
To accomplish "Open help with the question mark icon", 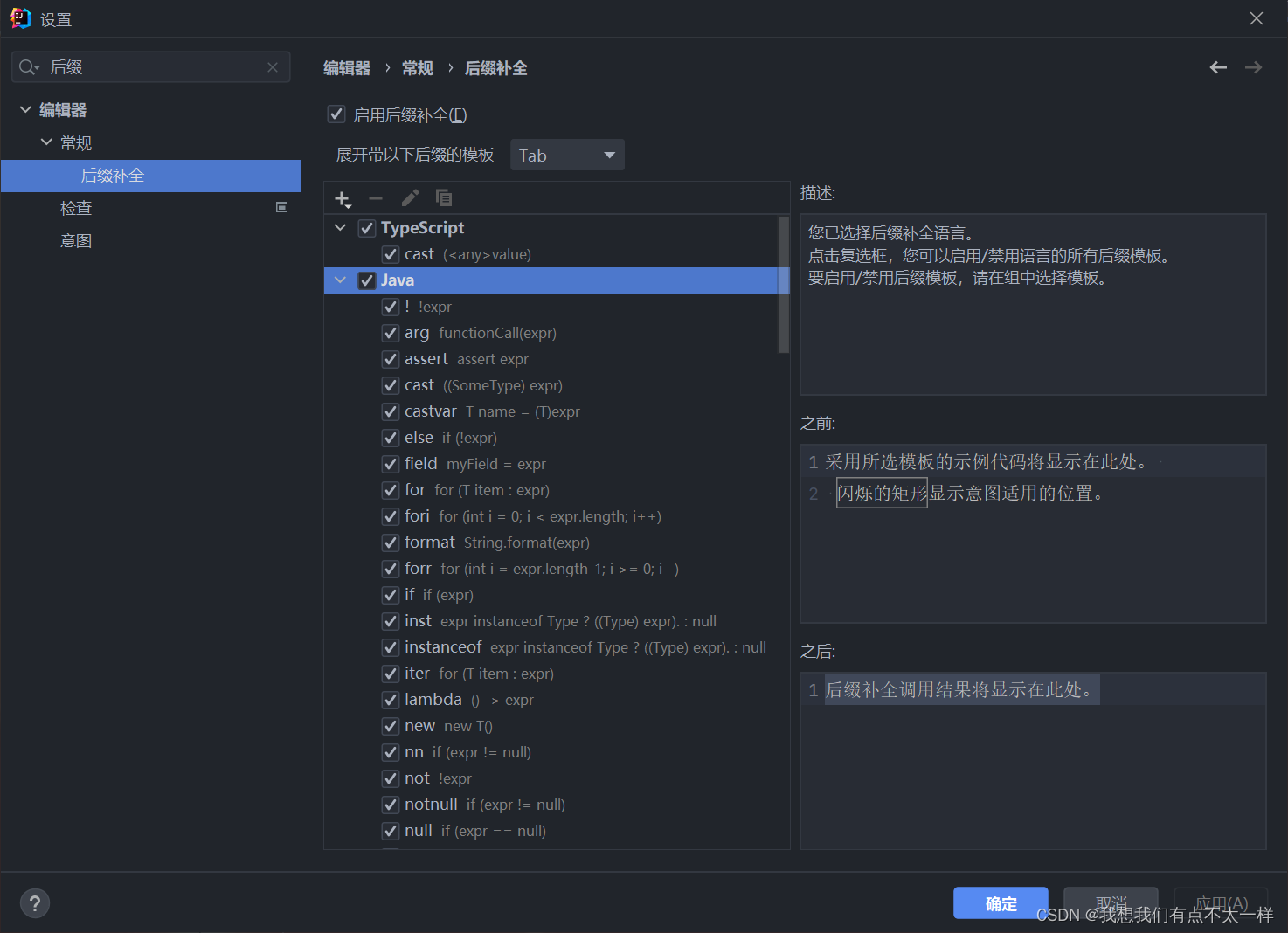I will (x=35, y=902).
